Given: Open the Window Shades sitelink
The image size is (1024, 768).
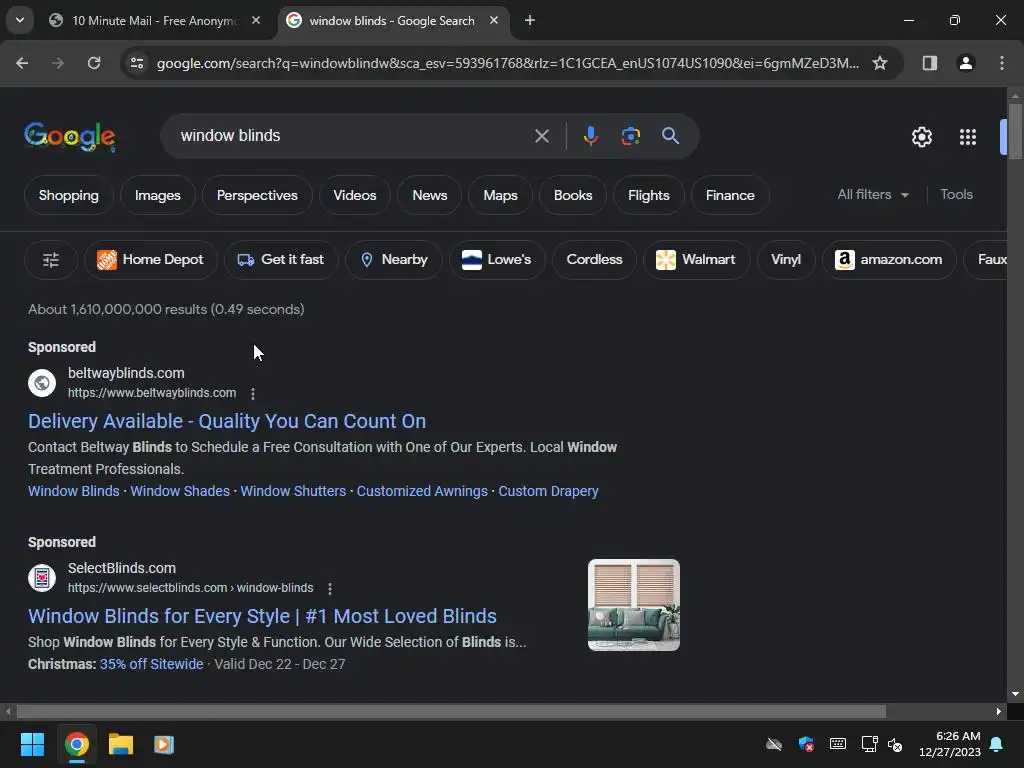Looking at the screenshot, I should click(180, 491).
